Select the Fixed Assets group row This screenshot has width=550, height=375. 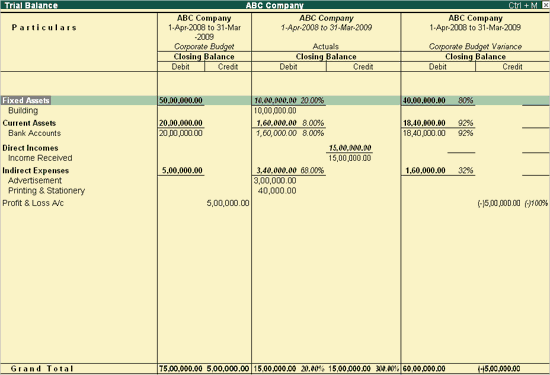[x=275, y=100]
